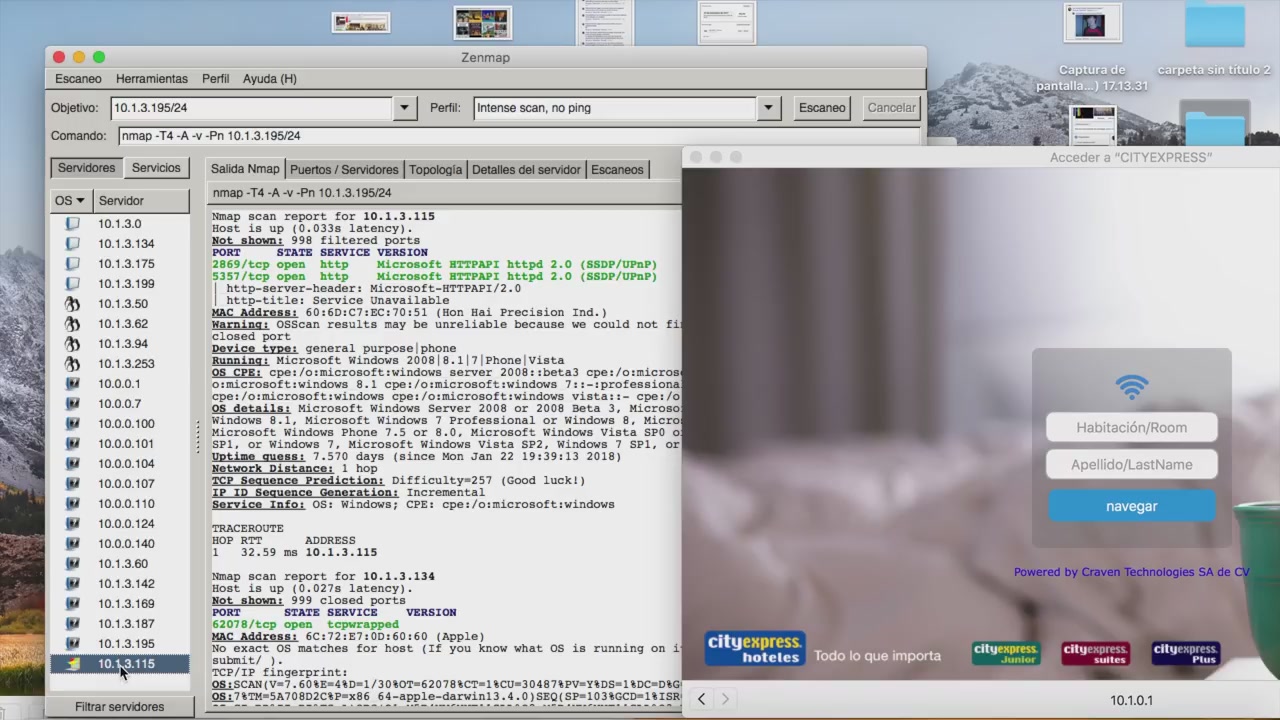Toggle the Servicios view button
Image resolution: width=1280 pixels, height=720 pixels.
point(156,168)
